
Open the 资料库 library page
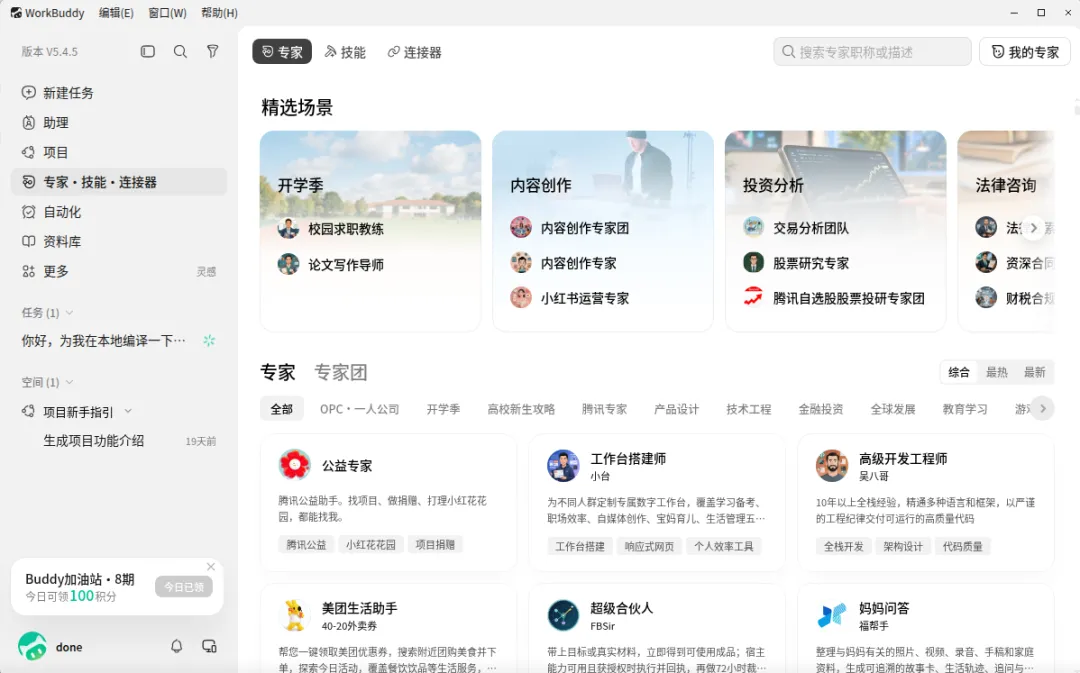coord(118,242)
